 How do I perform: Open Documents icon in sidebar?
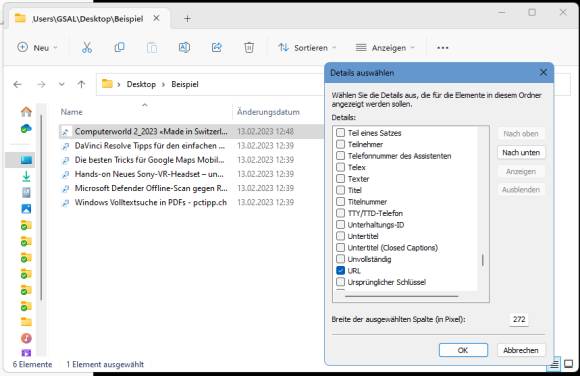click(x=26, y=192)
